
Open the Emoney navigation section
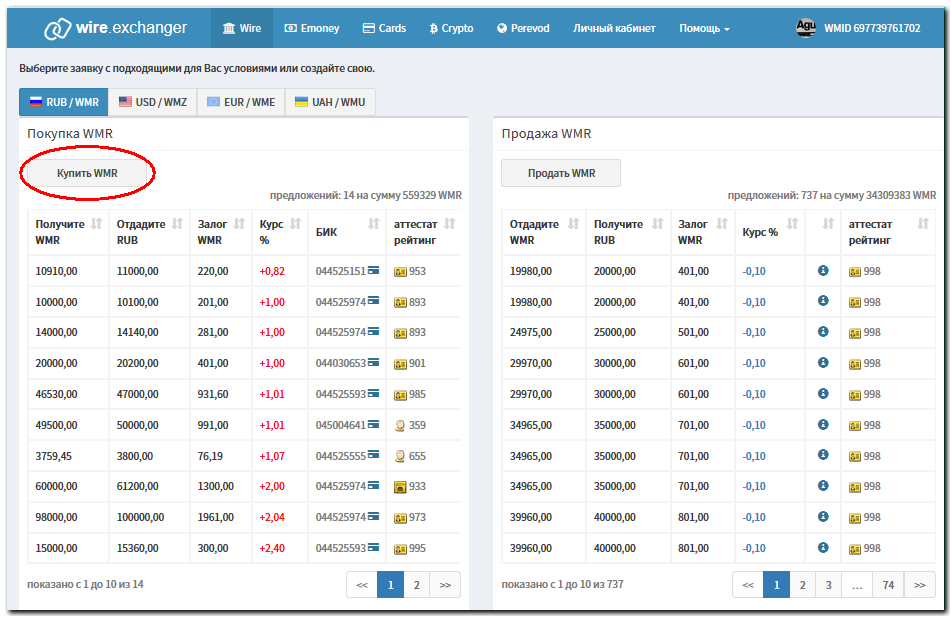pos(312,29)
